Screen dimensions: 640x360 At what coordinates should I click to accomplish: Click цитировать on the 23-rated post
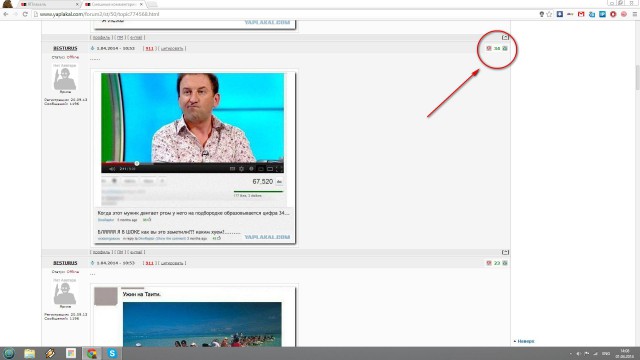(172, 263)
